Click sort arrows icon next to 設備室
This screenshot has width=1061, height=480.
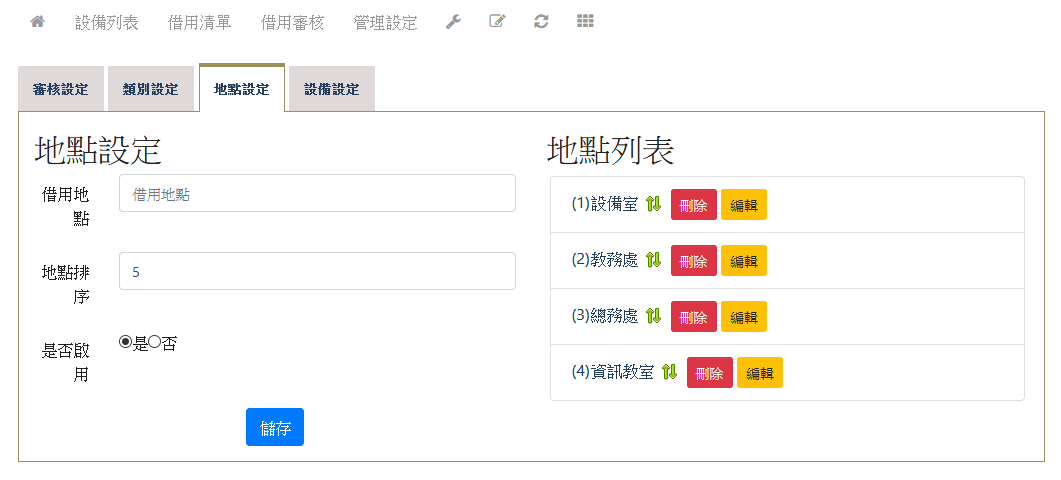click(x=653, y=204)
